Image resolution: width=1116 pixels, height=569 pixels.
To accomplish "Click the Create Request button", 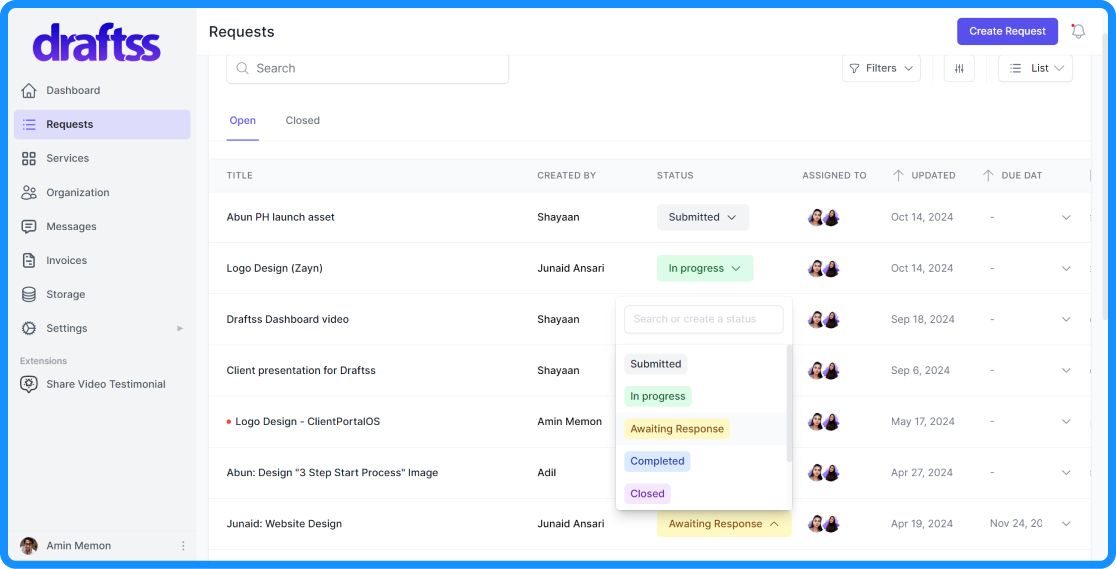I will [x=1007, y=31].
